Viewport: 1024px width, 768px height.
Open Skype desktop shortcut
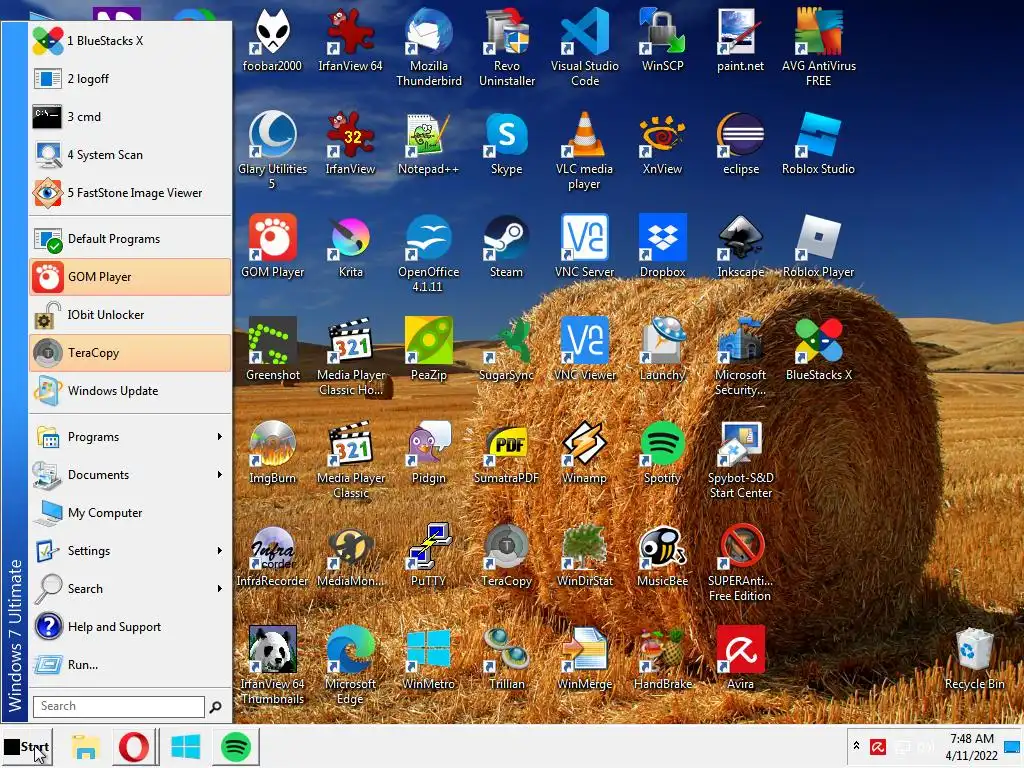coord(507,143)
